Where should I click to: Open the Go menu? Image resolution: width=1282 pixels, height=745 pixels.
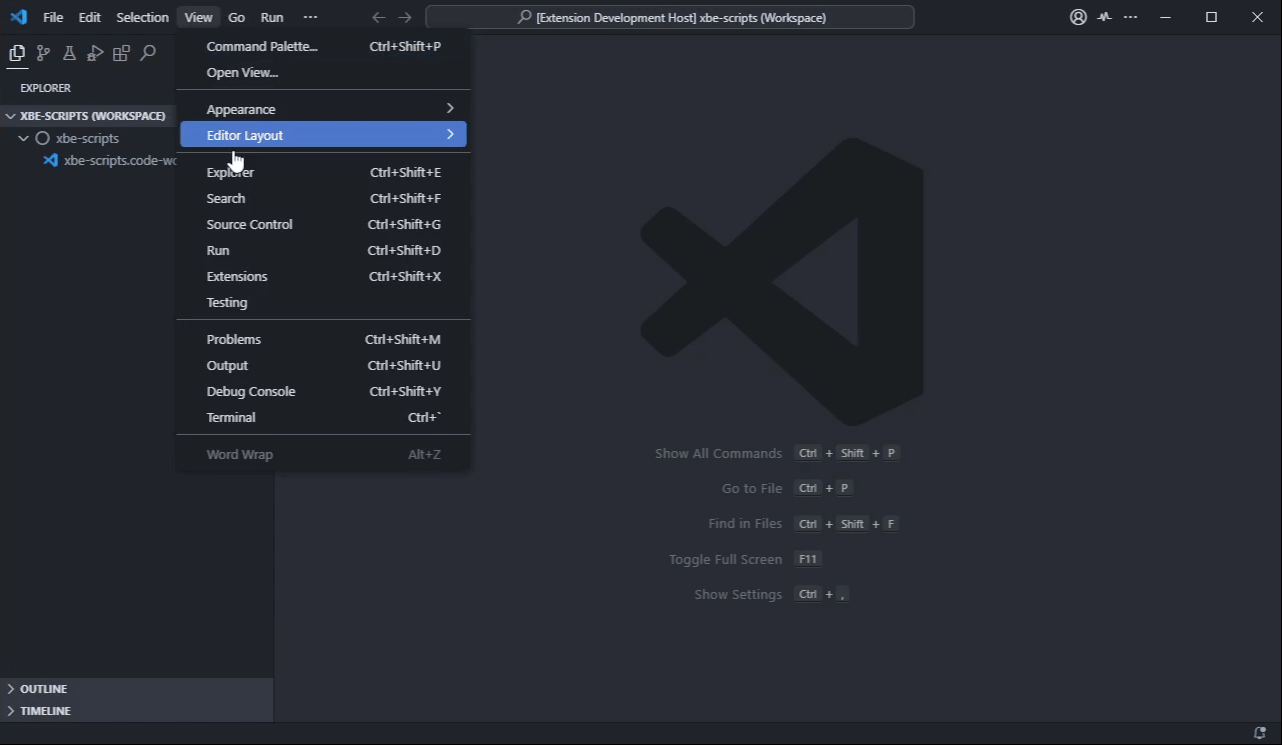(236, 17)
